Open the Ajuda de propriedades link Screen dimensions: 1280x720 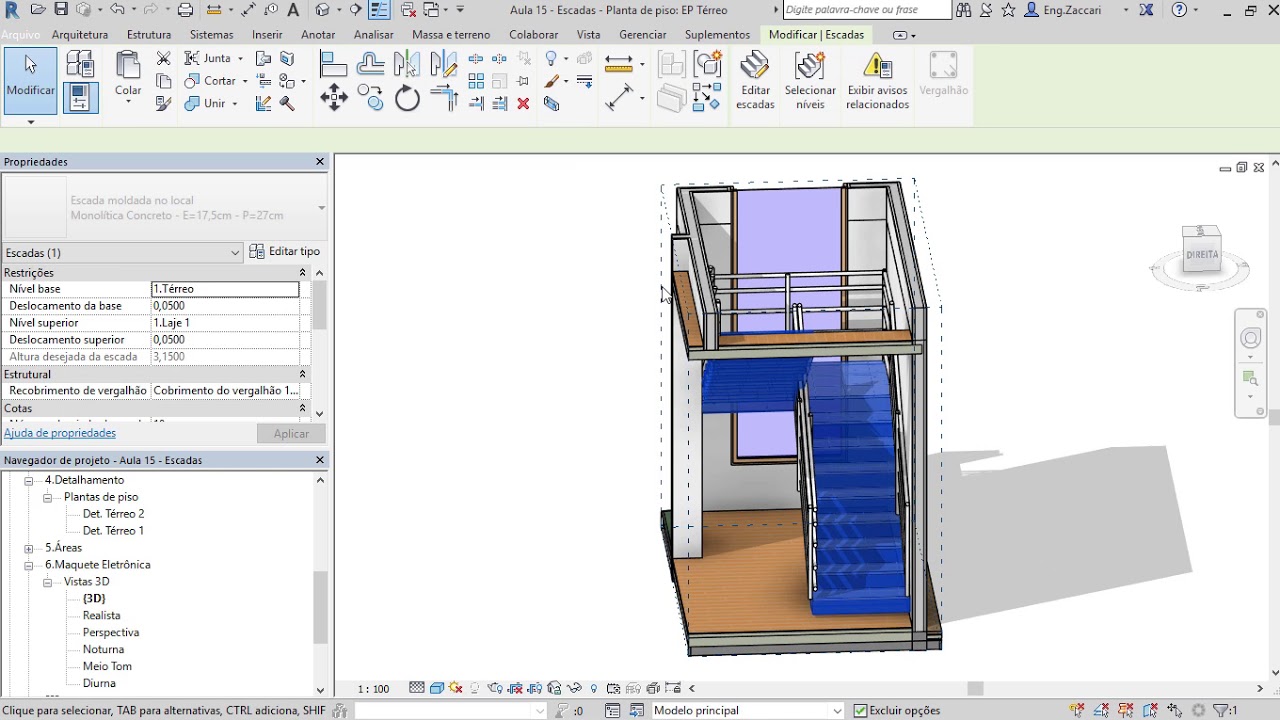[60, 433]
